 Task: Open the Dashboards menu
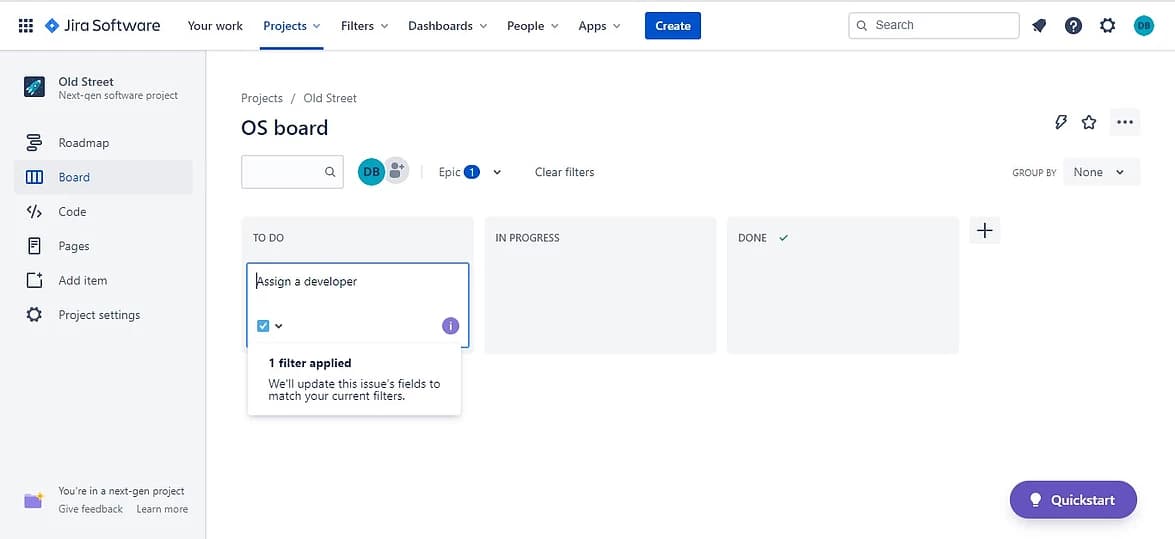pos(447,26)
